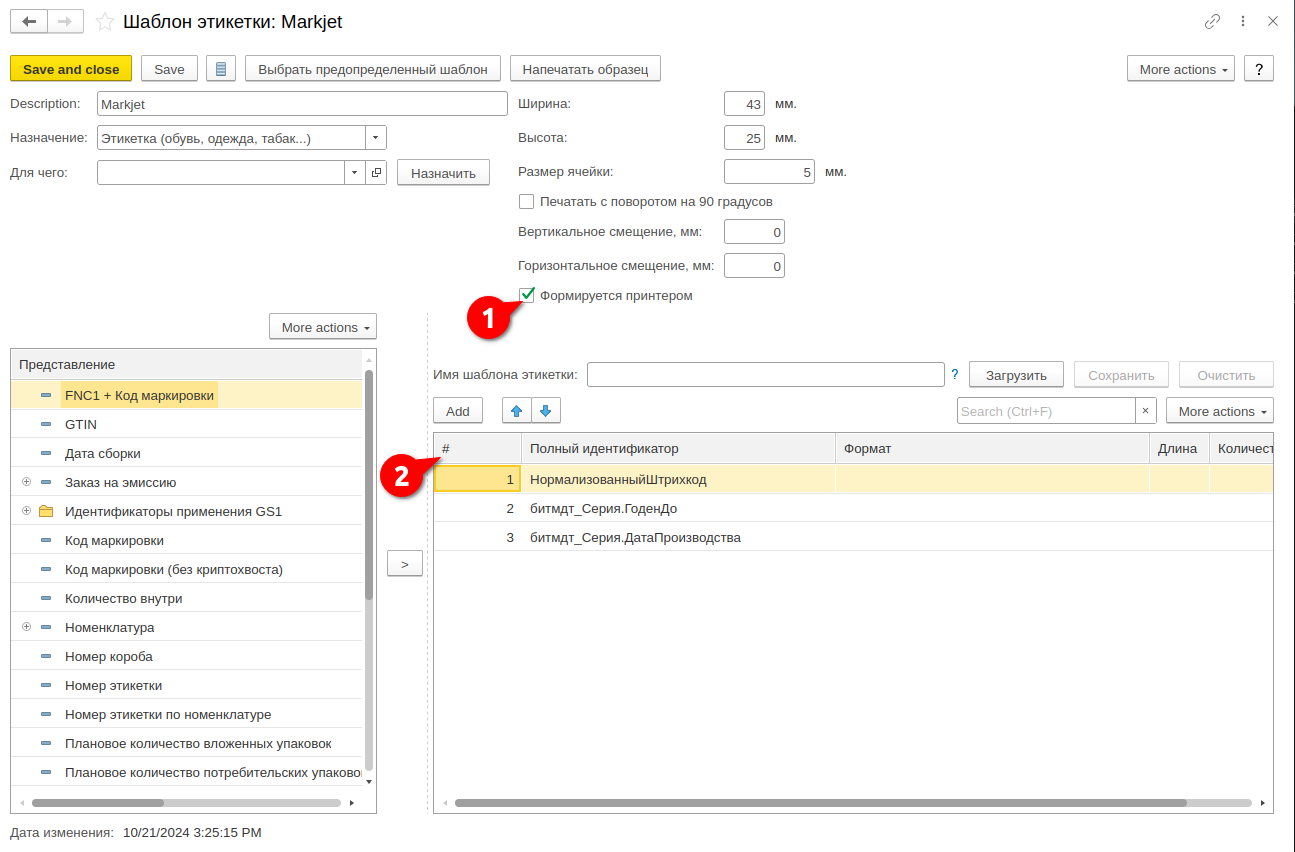
Task: Click the Формат column header
Action: [992, 448]
